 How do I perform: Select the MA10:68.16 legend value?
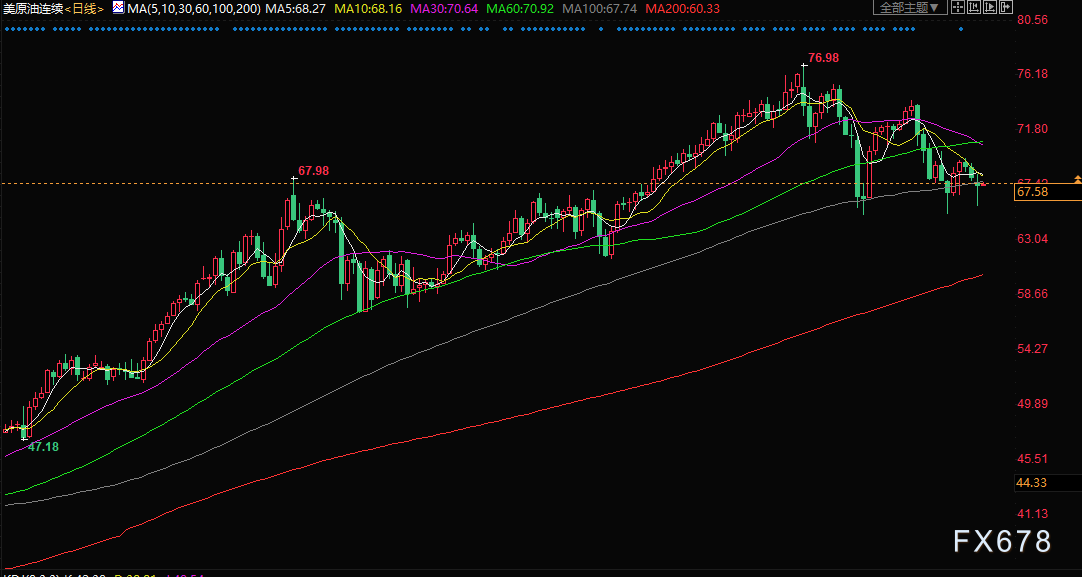(x=368, y=9)
